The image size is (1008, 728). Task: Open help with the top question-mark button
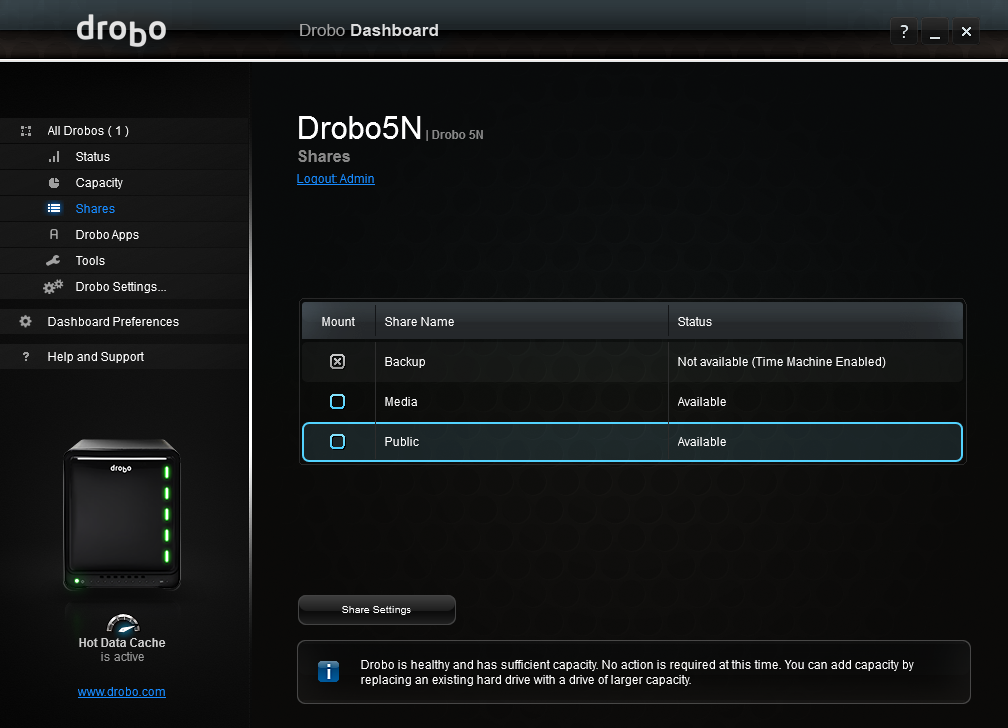click(904, 32)
